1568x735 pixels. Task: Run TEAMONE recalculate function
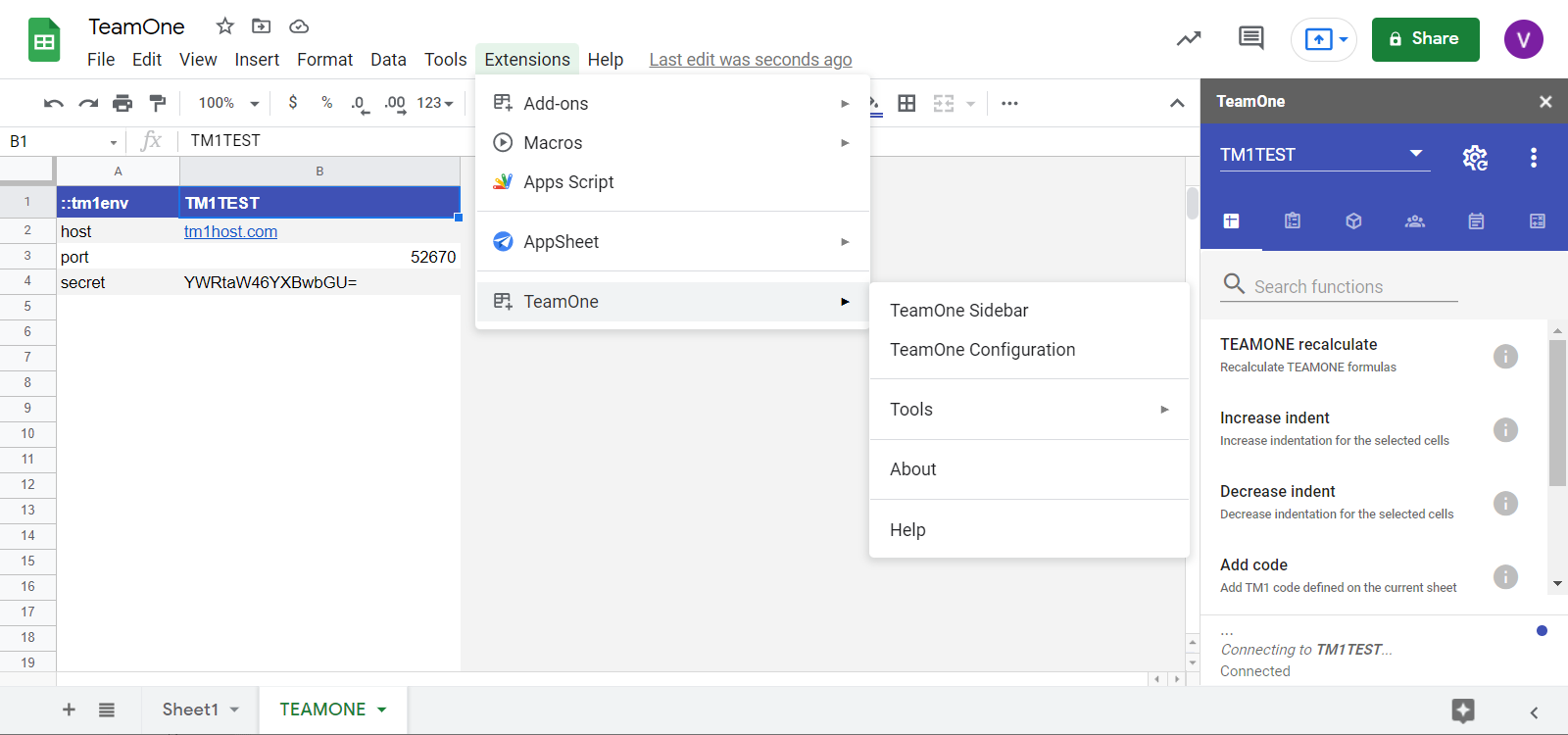point(1298,345)
